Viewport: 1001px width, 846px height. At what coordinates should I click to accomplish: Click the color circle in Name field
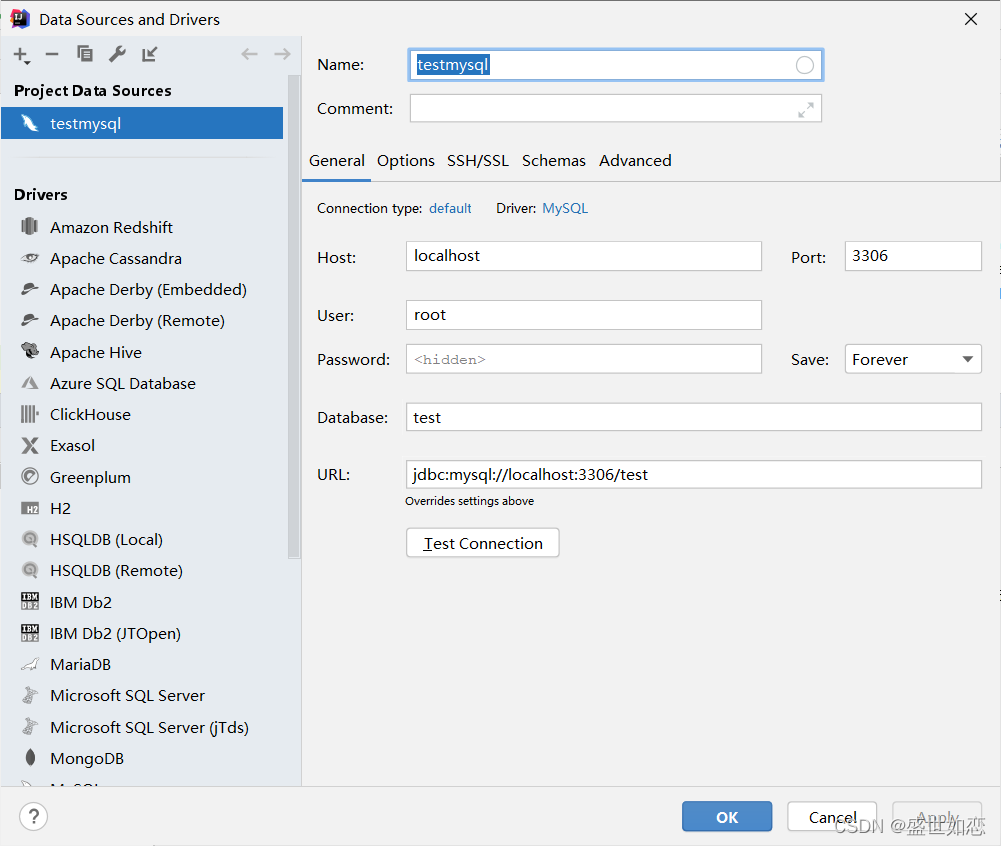coord(804,65)
